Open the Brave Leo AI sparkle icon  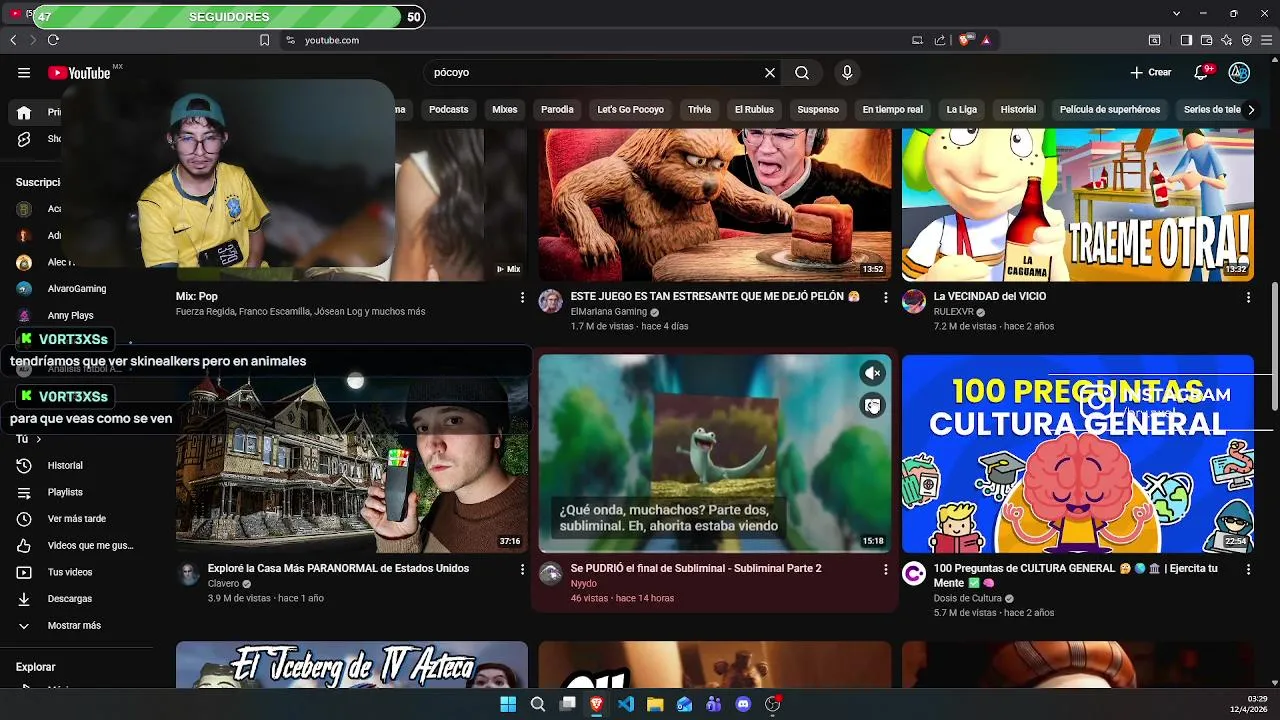point(1226,40)
